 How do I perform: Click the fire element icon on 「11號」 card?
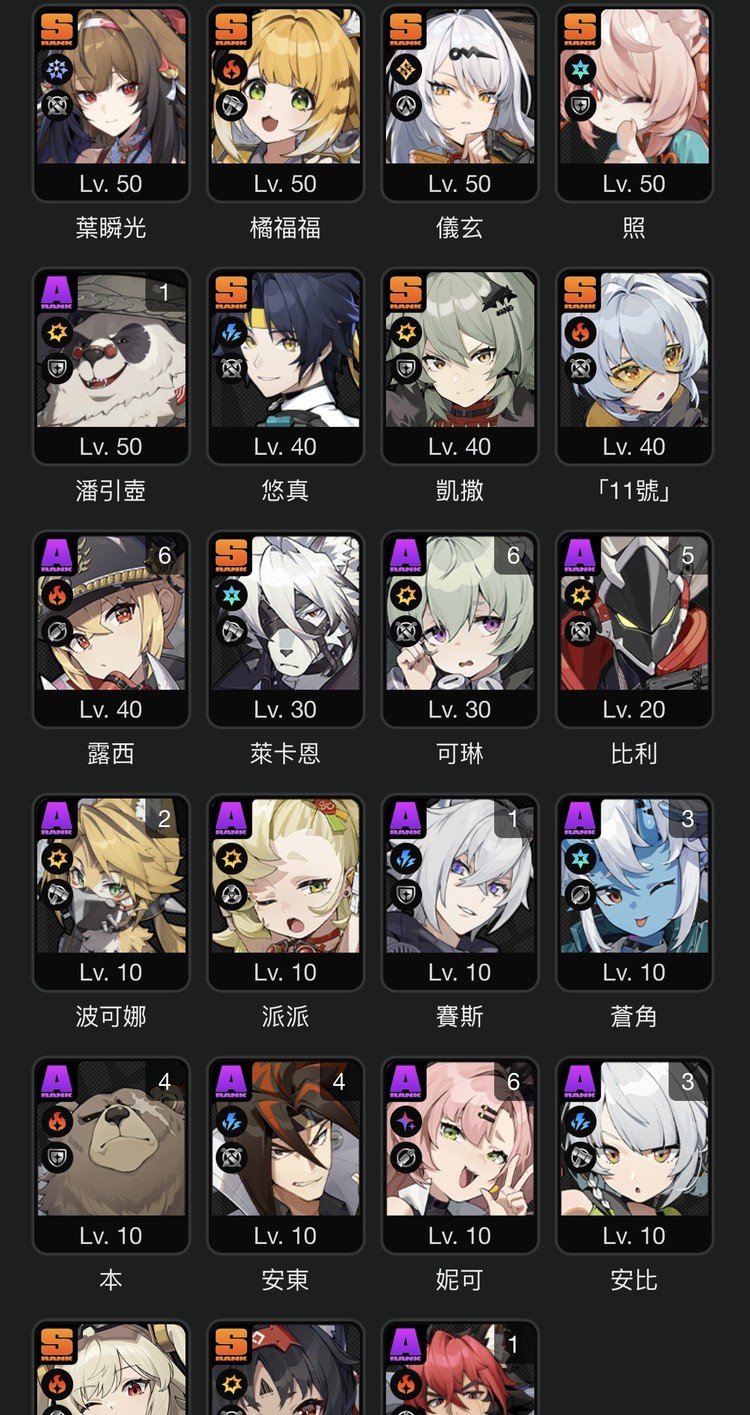pos(580,333)
